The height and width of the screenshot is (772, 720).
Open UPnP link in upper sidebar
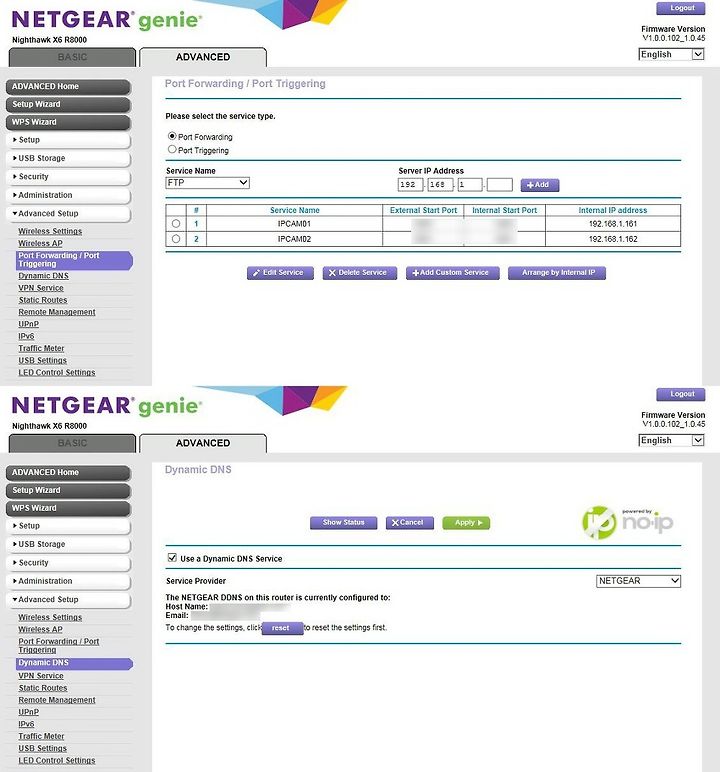pos(29,324)
